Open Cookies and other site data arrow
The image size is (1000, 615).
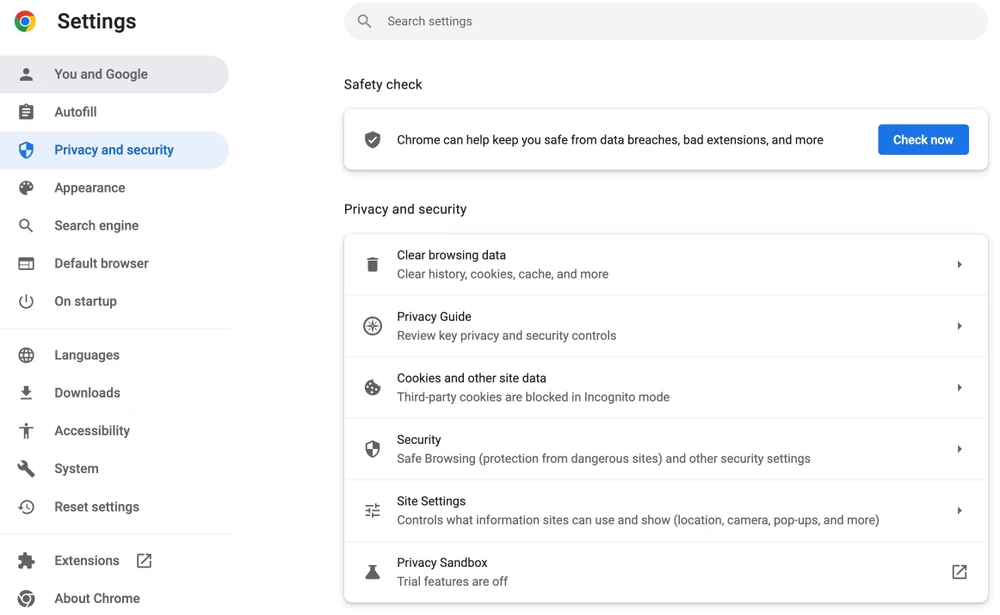tap(959, 388)
